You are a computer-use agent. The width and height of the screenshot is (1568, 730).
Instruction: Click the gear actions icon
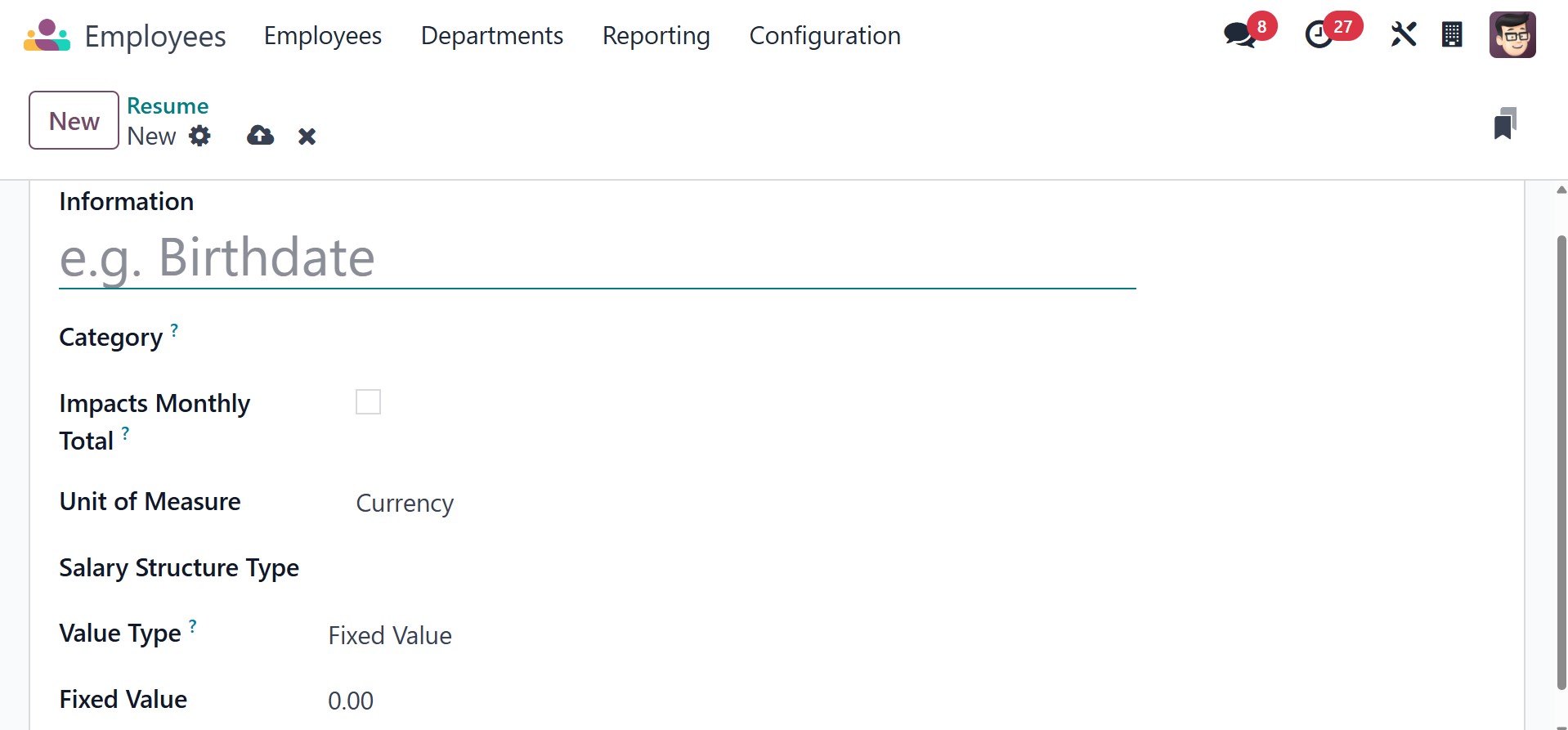[x=199, y=136]
